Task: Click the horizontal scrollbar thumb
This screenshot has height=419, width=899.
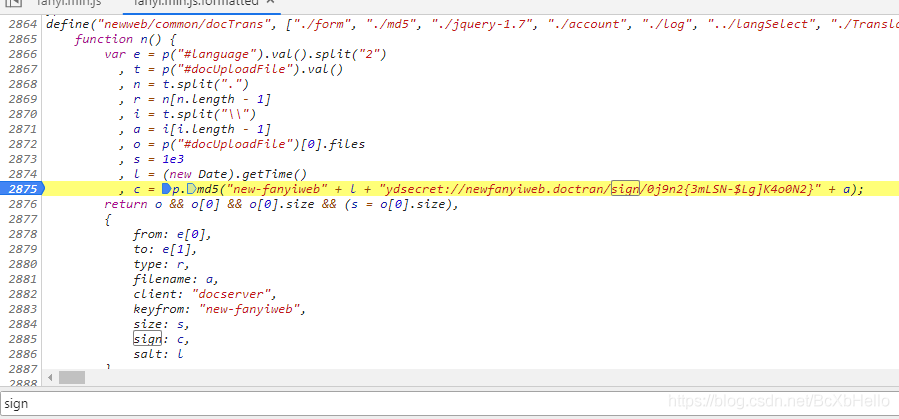Action: point(72,378)
